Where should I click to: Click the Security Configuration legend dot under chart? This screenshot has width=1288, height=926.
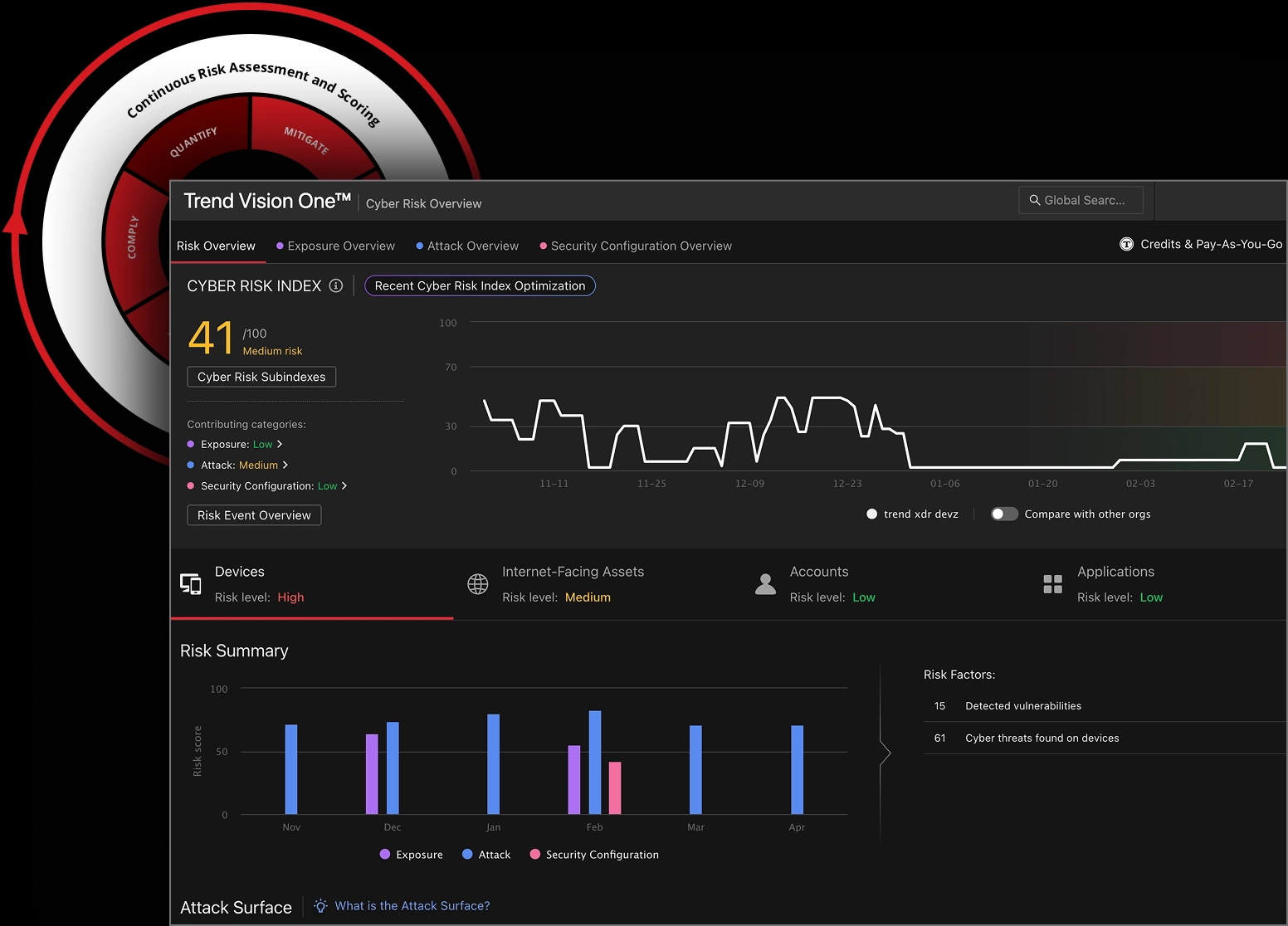click(x=535, y=854)
